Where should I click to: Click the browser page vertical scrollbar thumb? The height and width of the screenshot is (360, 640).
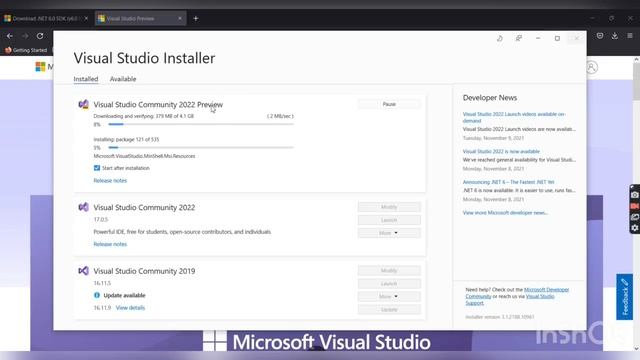636,82
